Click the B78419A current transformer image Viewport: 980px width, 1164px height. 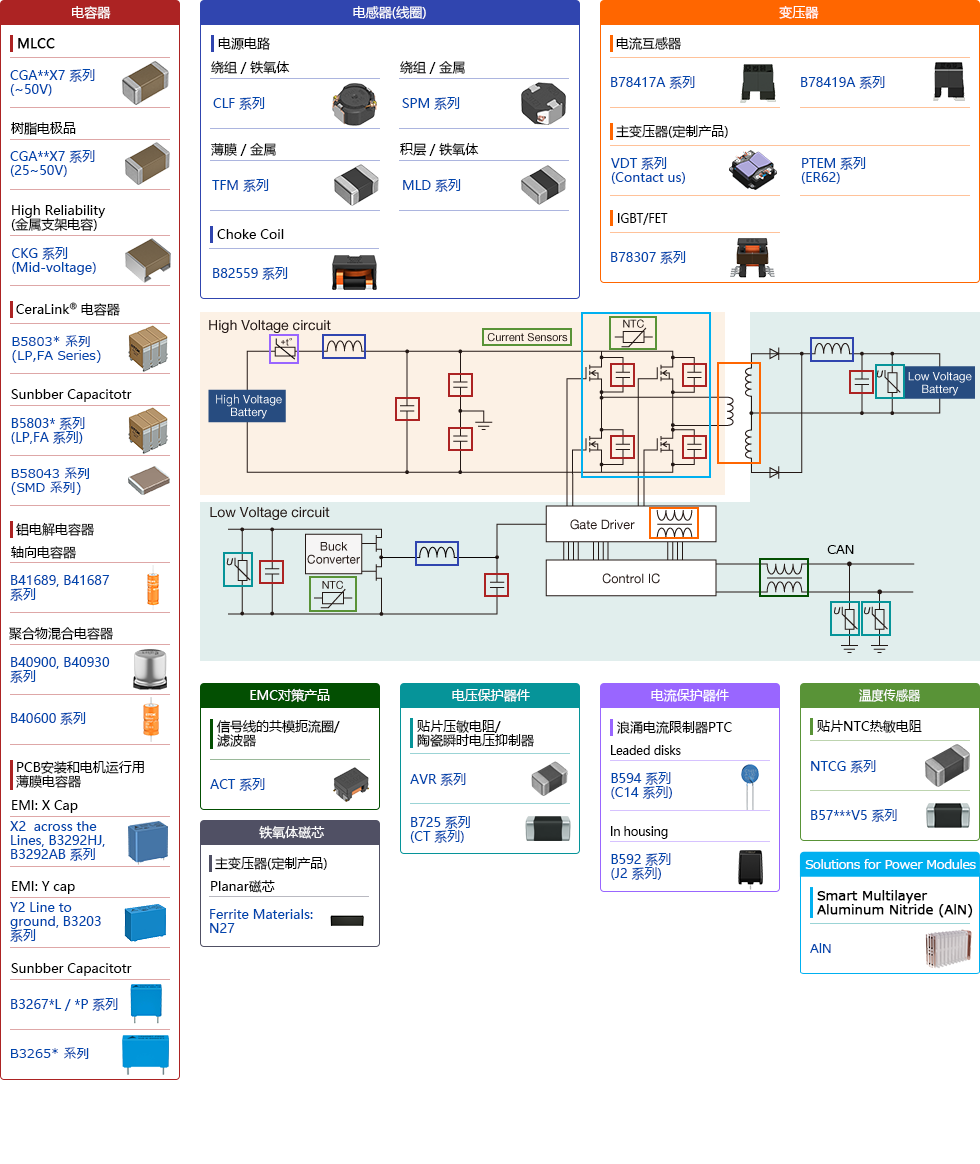950,82
